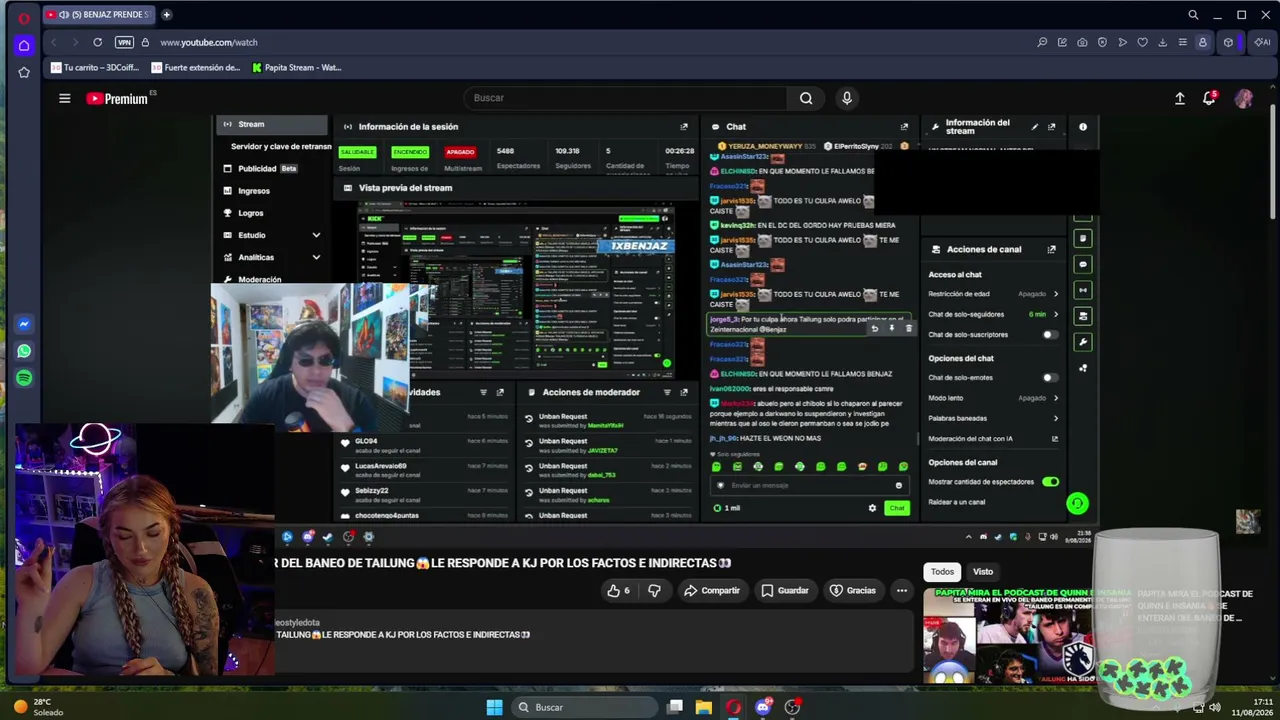This screenshot has height=720, width=1280.
Task: Open Opera easy setup sliders icon
Action: (1182, 42)
